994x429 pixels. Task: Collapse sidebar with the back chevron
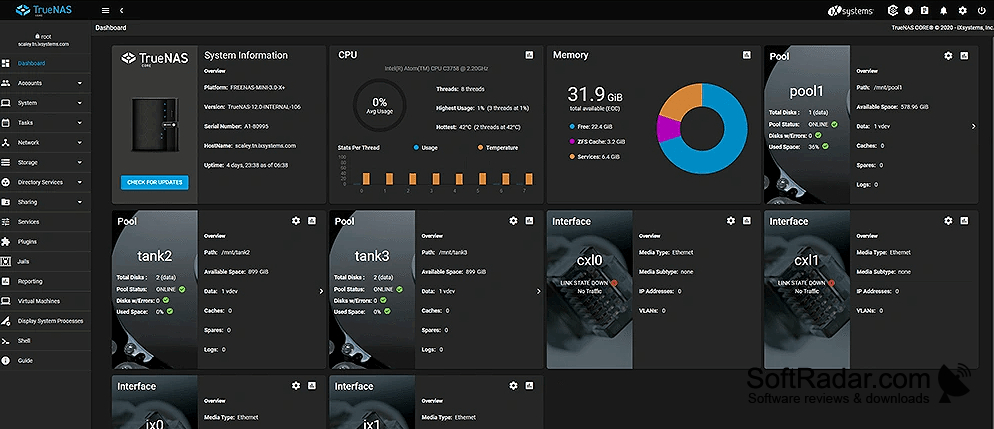[121, 10]
